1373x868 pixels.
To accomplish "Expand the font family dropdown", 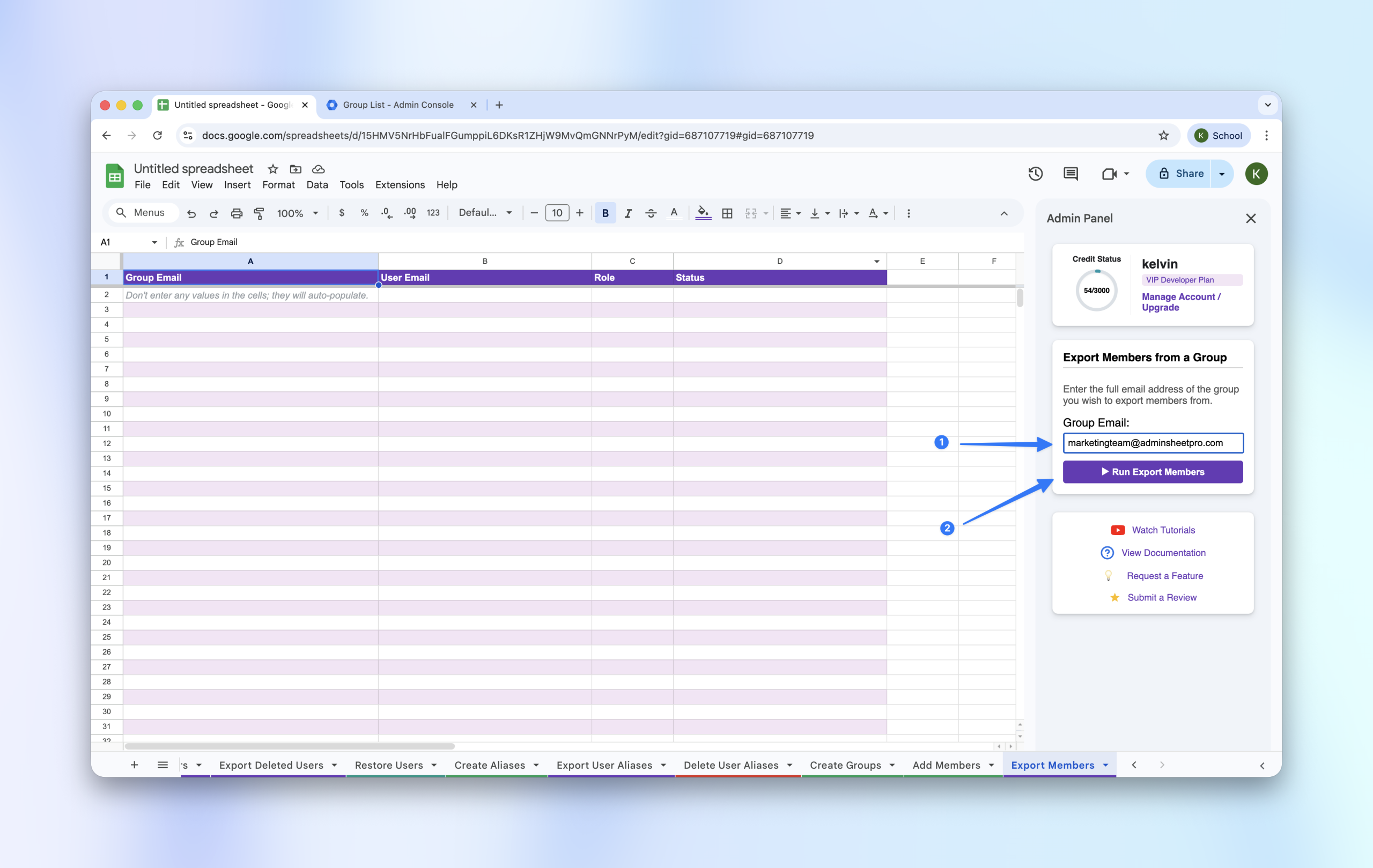I will [x=485, y=213].
